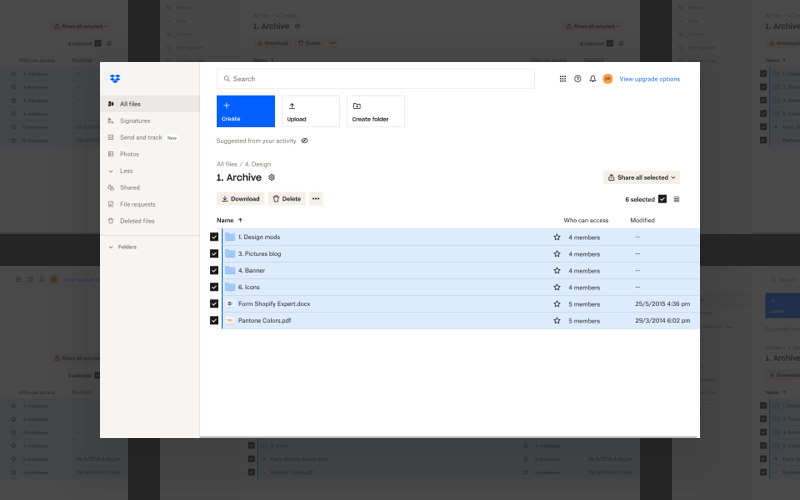Click the 6. Icons folder icon

tap(230, 287)
